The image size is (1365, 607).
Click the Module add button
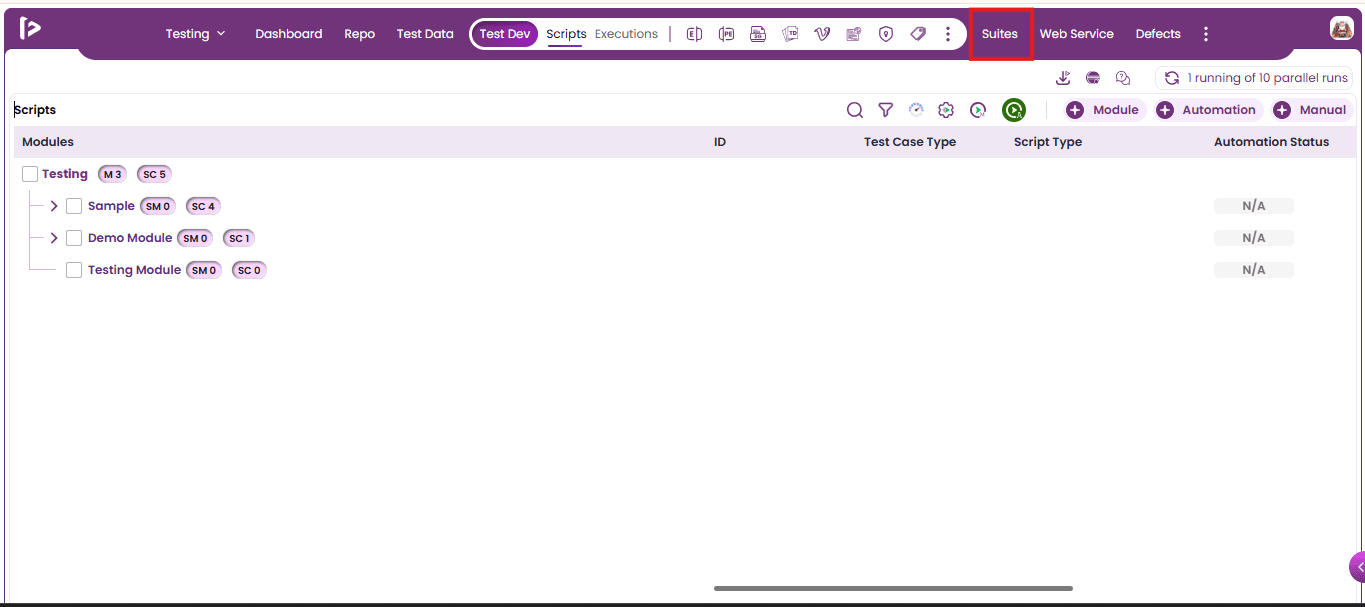pyautogui.click(x=1105, y=110)
